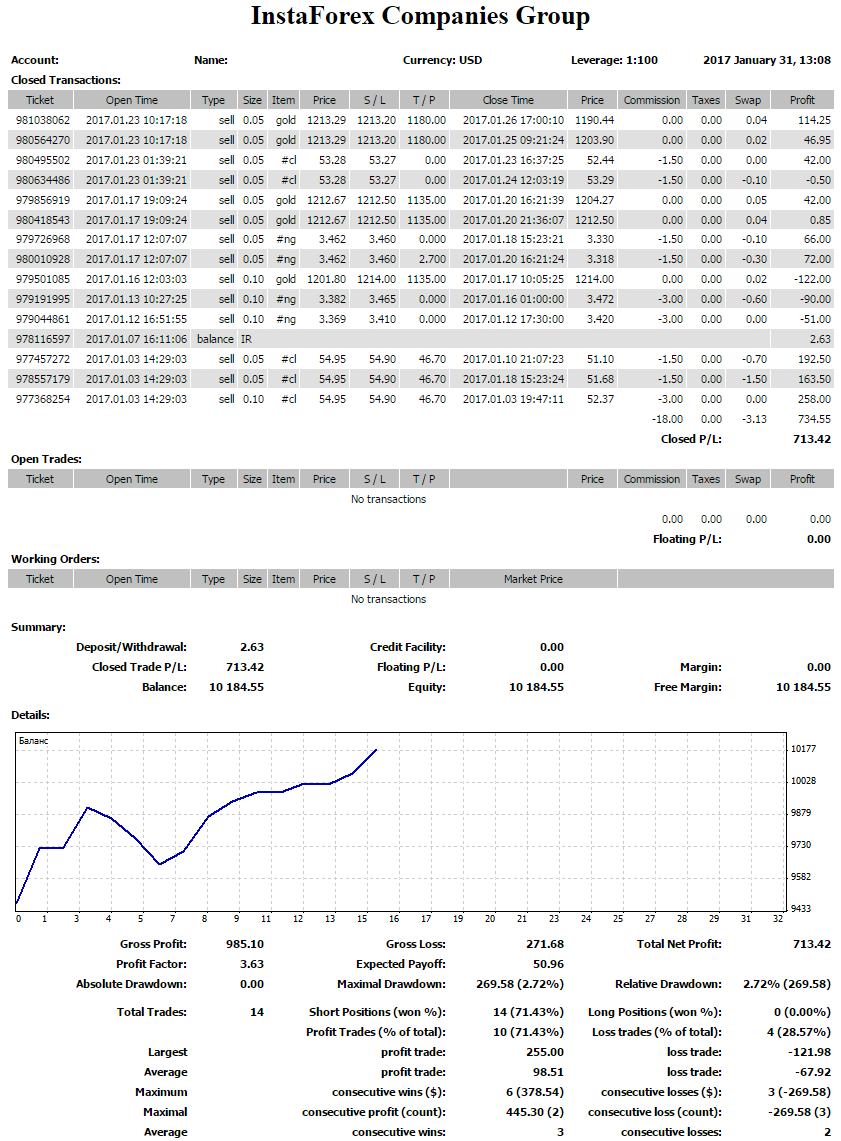Click the "Close Time" column header
The image size is (841, 1141).
508,100
